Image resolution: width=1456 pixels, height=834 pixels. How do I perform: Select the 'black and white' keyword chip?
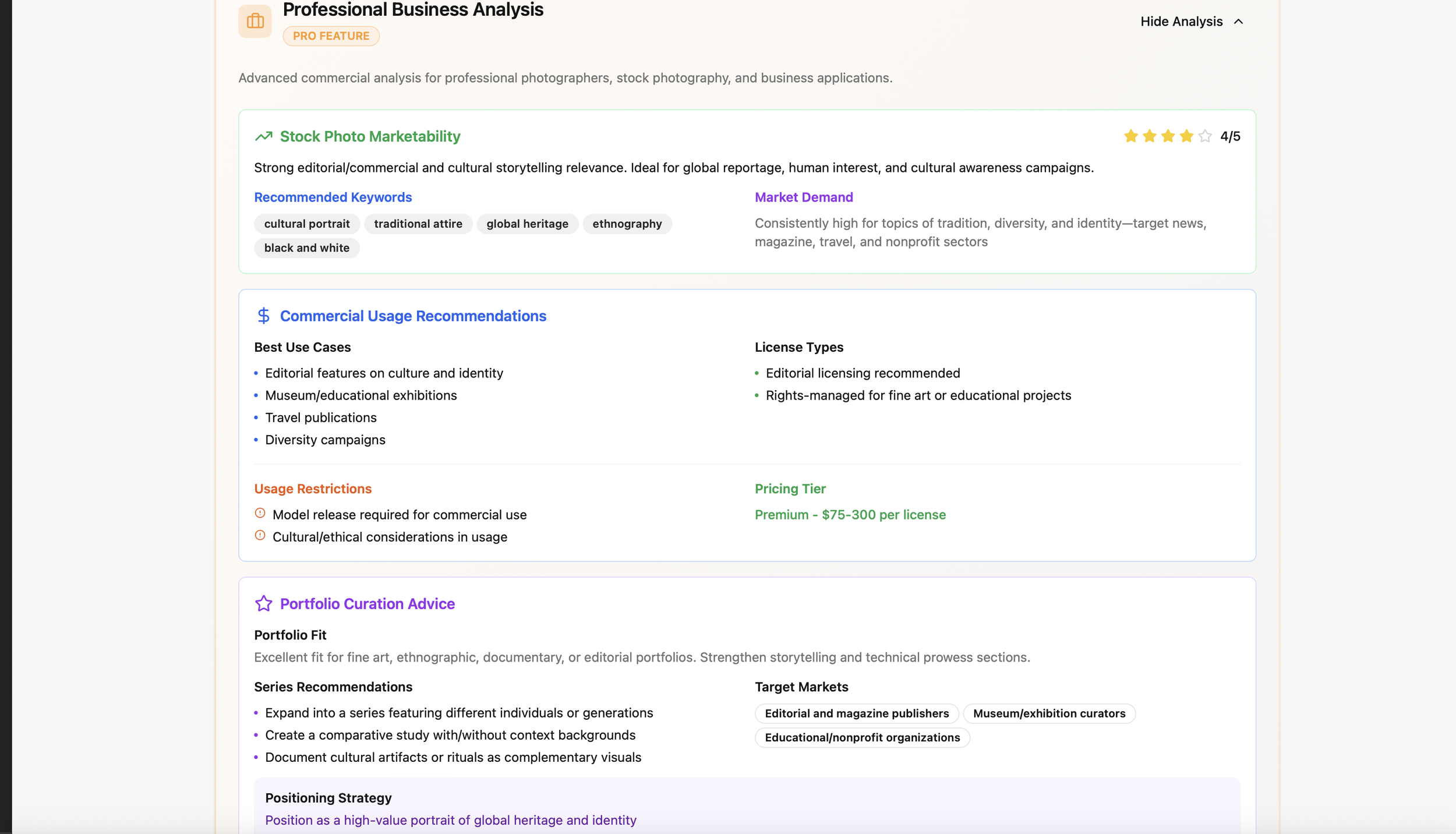click(x=306, y=248)
